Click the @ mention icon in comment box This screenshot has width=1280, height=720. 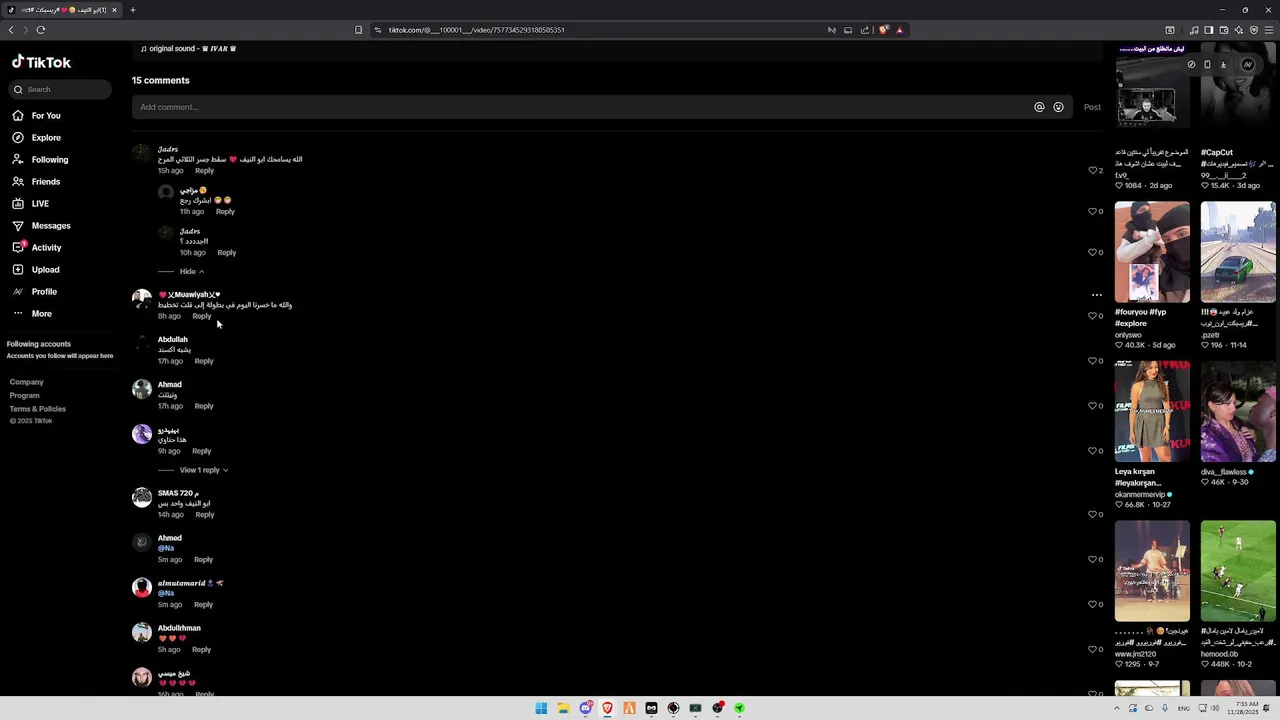tap(1039, 107)
